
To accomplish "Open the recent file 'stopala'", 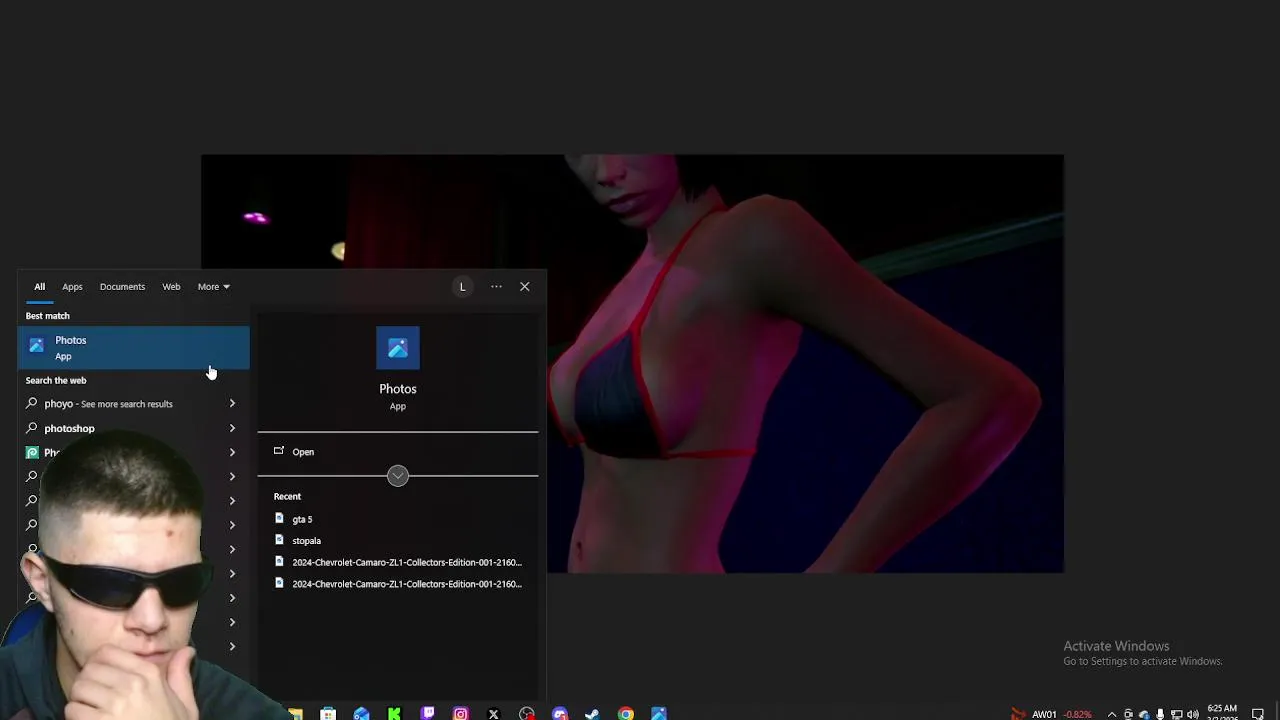I will (306, 541).
